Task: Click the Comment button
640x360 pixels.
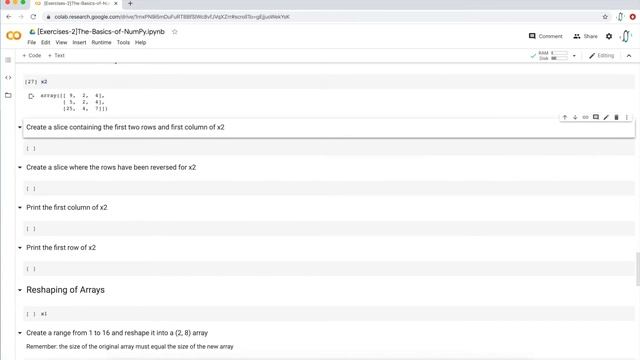Action: click(545, 36)
